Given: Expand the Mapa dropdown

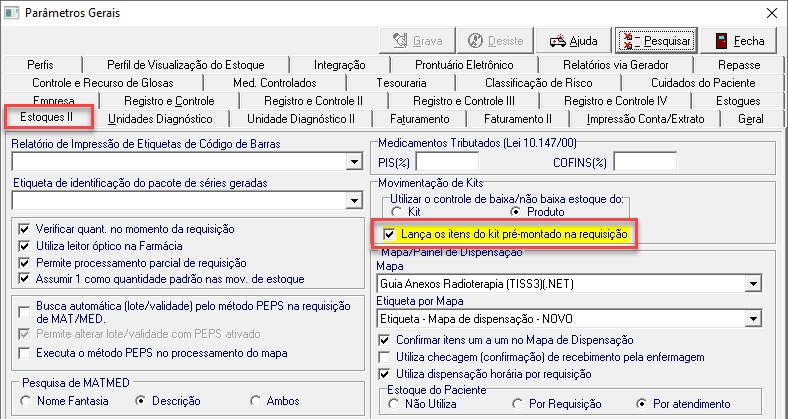Looking at the screenshot, I should tap(753, 284).
